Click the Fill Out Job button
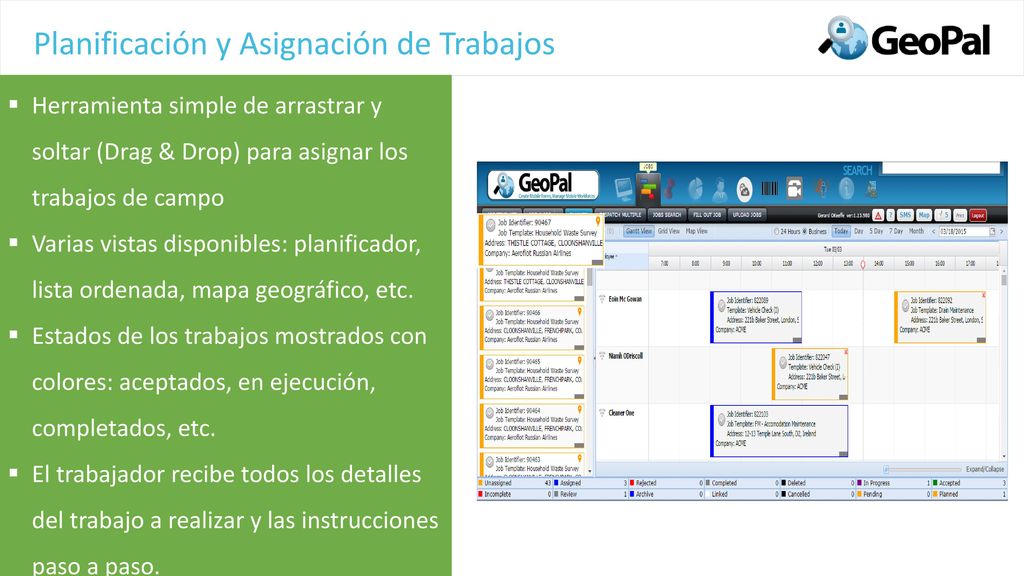Image resolution: width=1024 pixels, height=576 pixels. pyautogui.click(x=707, y=215)
